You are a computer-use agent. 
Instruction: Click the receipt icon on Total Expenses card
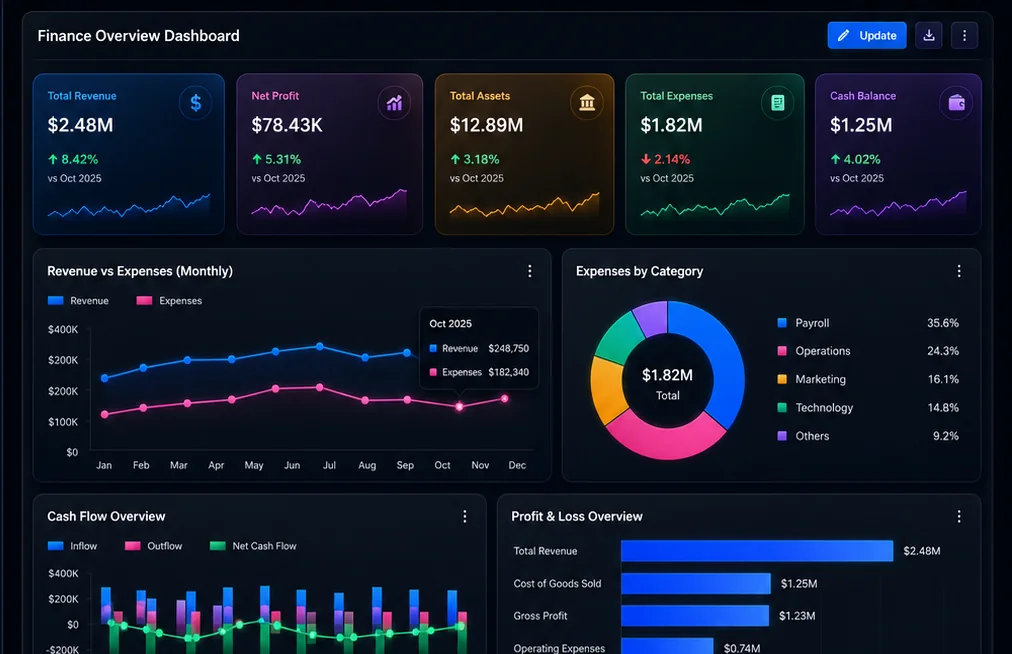(x=778, y=103)
